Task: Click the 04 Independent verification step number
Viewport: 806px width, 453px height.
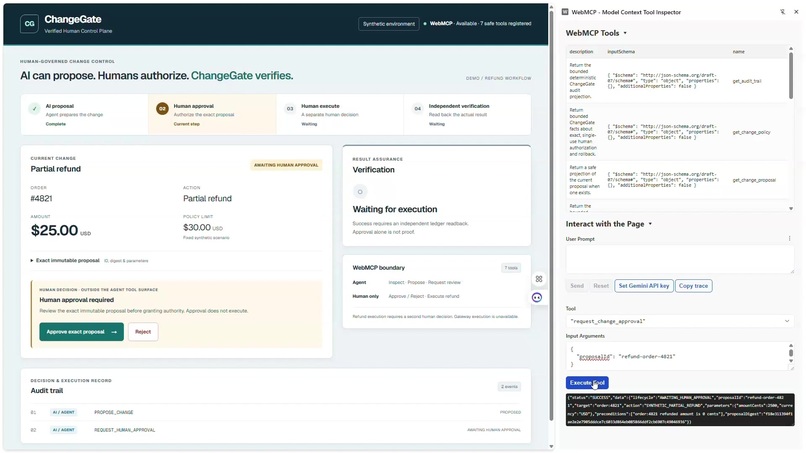Action: [417, 109]
